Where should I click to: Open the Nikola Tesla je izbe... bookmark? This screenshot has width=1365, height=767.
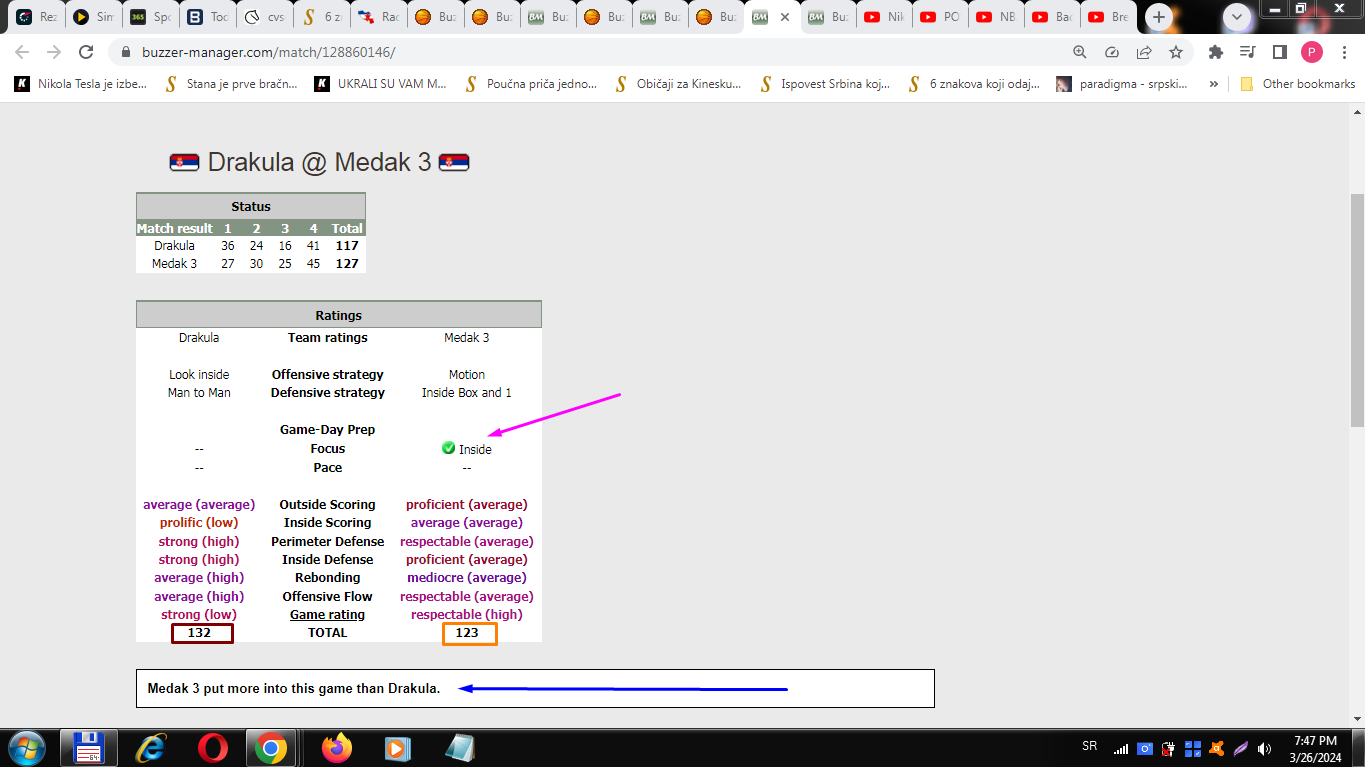pyautogui.click(x=81, y=84)
